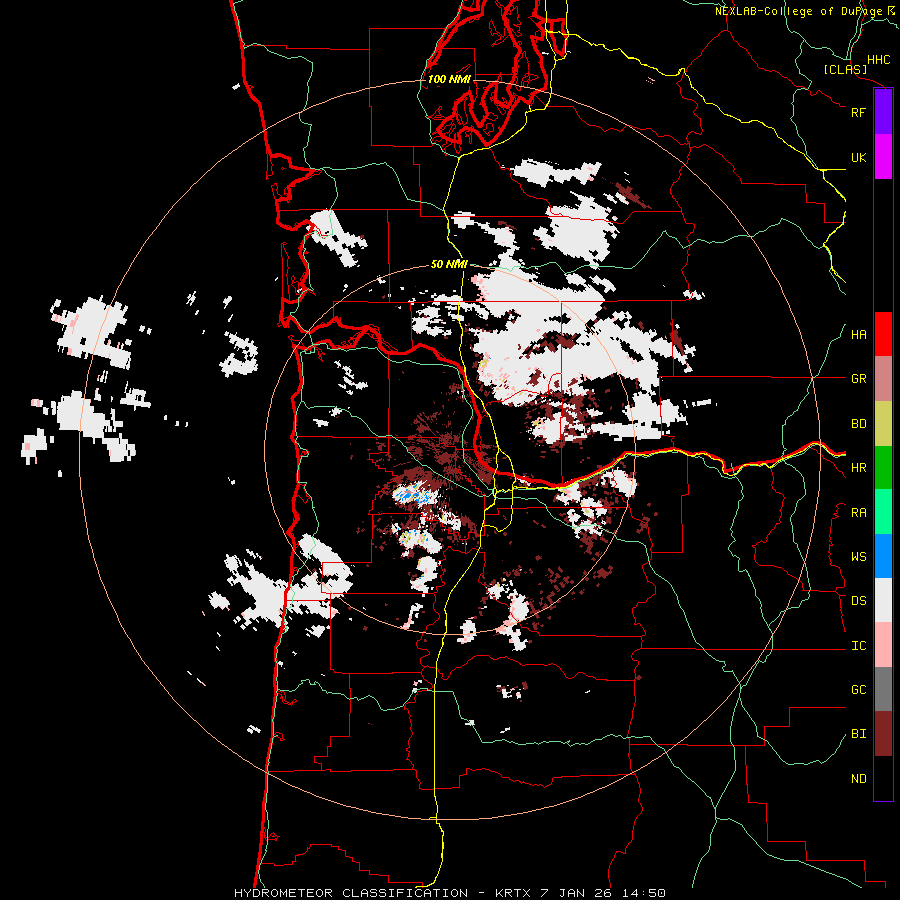900x900 pixels.
Task: Click the 100 NMI range ring label
Action: tap(449, 79)
